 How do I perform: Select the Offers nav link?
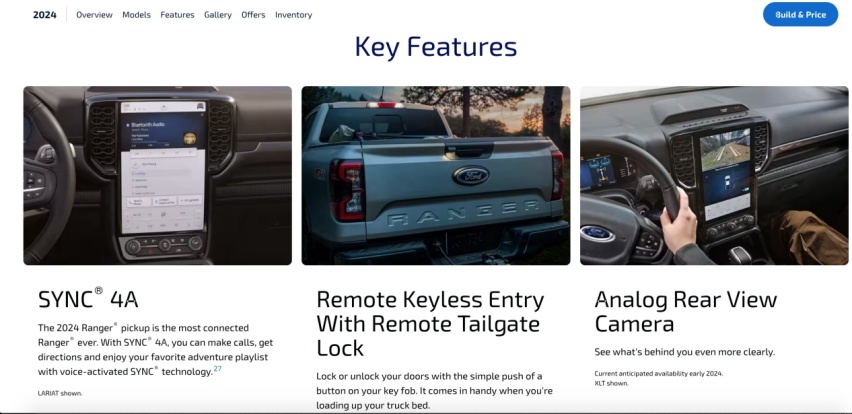point(253,15)
